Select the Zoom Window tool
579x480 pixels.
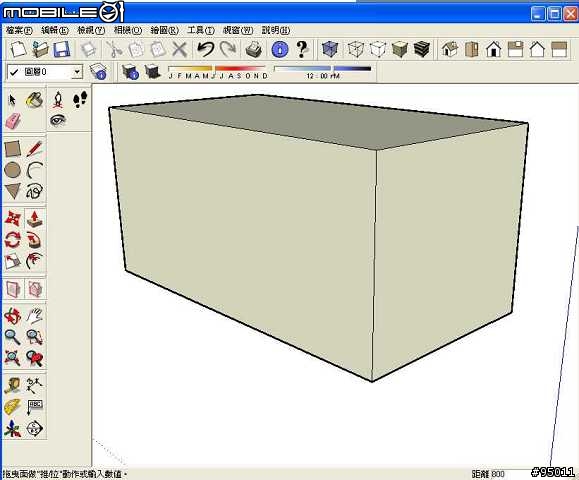(x=35, y=337)
